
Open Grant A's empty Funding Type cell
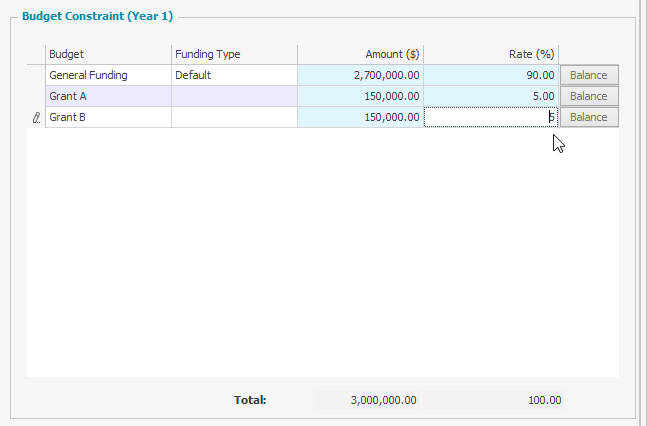(x=234, y=96)
